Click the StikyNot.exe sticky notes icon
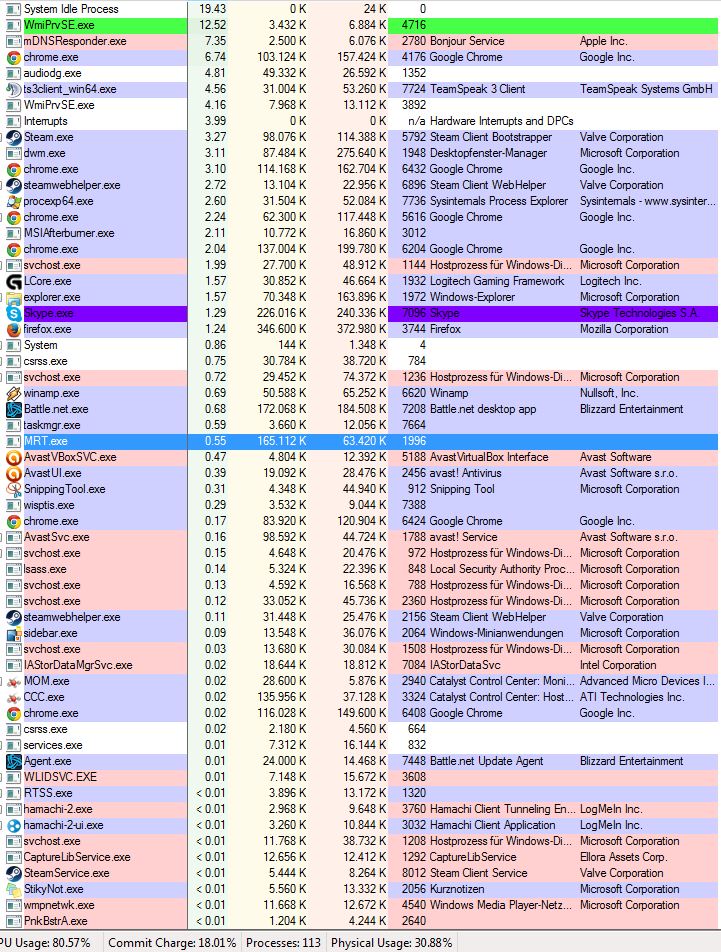 pyautogui.click(x=13, y=889)
